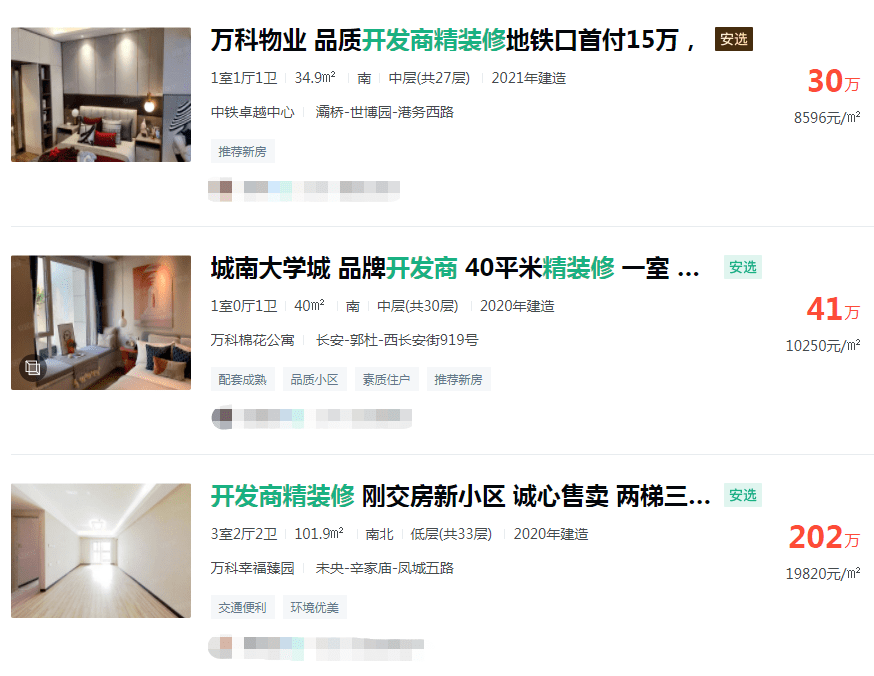Click the 品质小区 tag

pyautogui.click(x=314, y=380)
